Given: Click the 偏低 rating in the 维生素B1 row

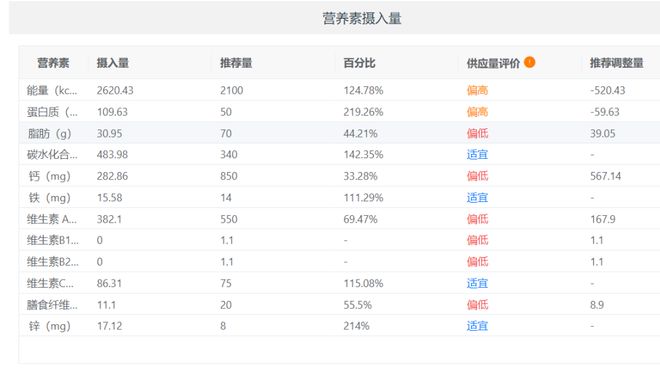Looking at the screenshot, I should [477, 240].
